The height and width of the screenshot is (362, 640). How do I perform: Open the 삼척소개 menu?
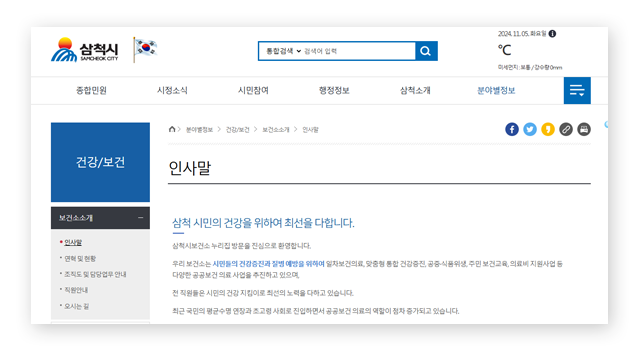click(x=415, y=90)
